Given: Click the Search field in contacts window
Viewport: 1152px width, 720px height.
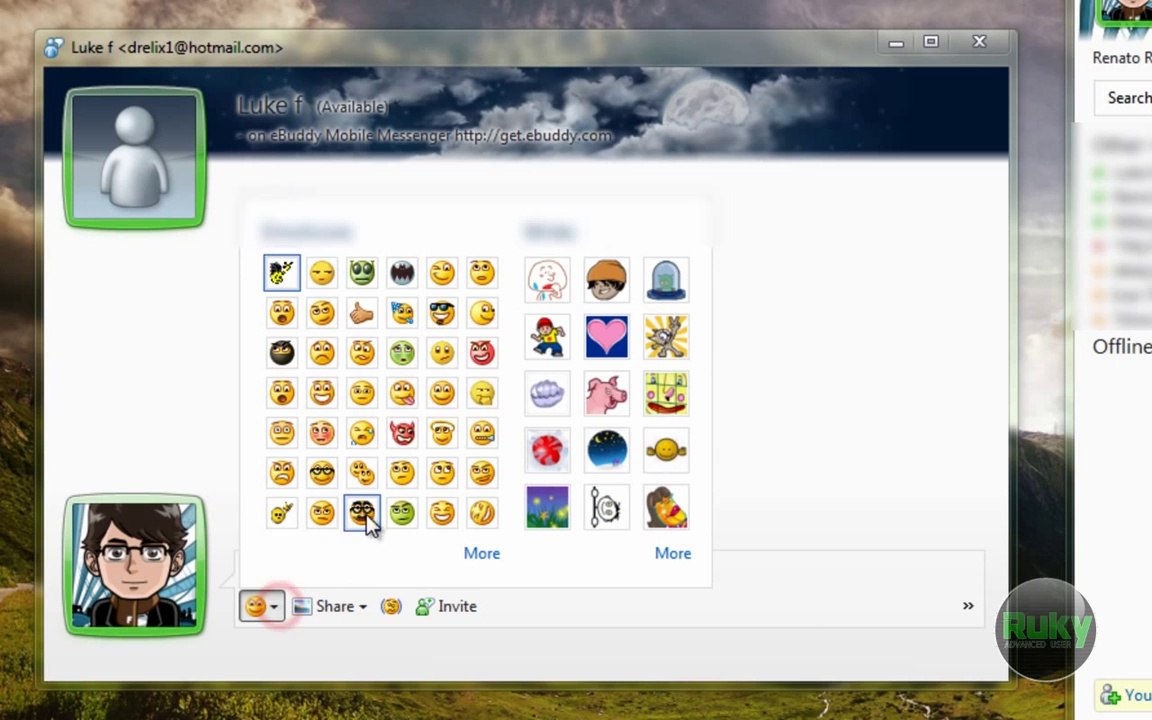Looking at the screenshot, I should pos(1124,98).
